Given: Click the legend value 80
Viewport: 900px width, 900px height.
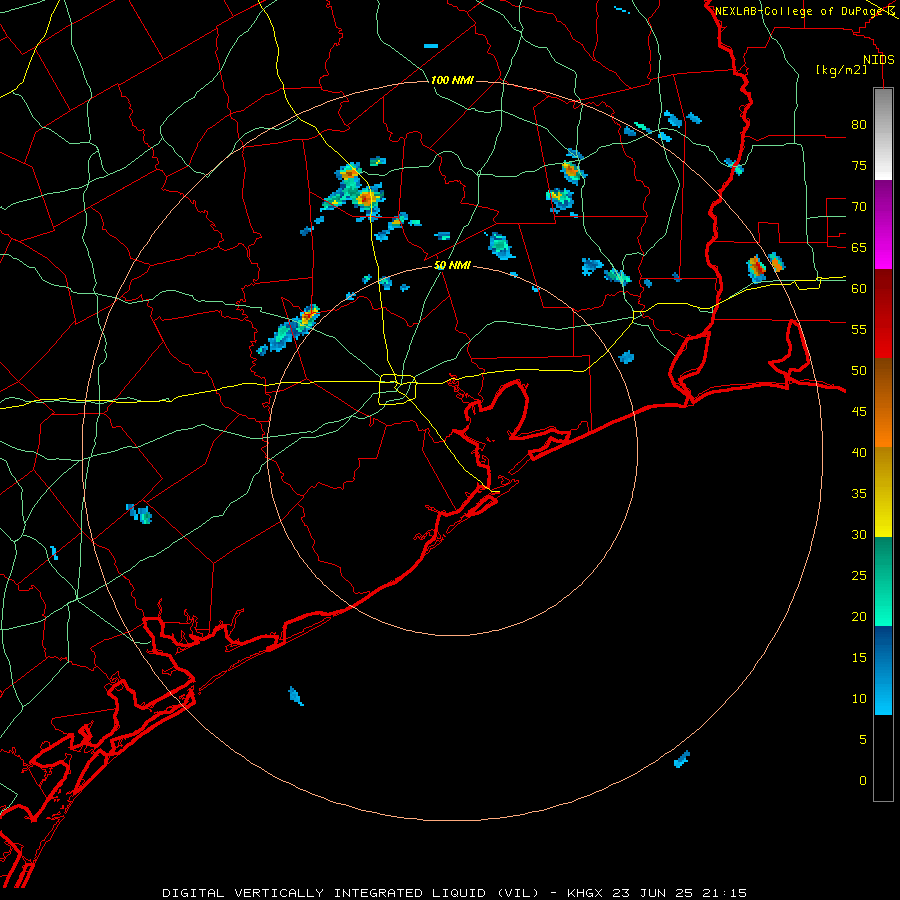Looking at the screenshot, I should pyautogui.click(x=859, y=125).
